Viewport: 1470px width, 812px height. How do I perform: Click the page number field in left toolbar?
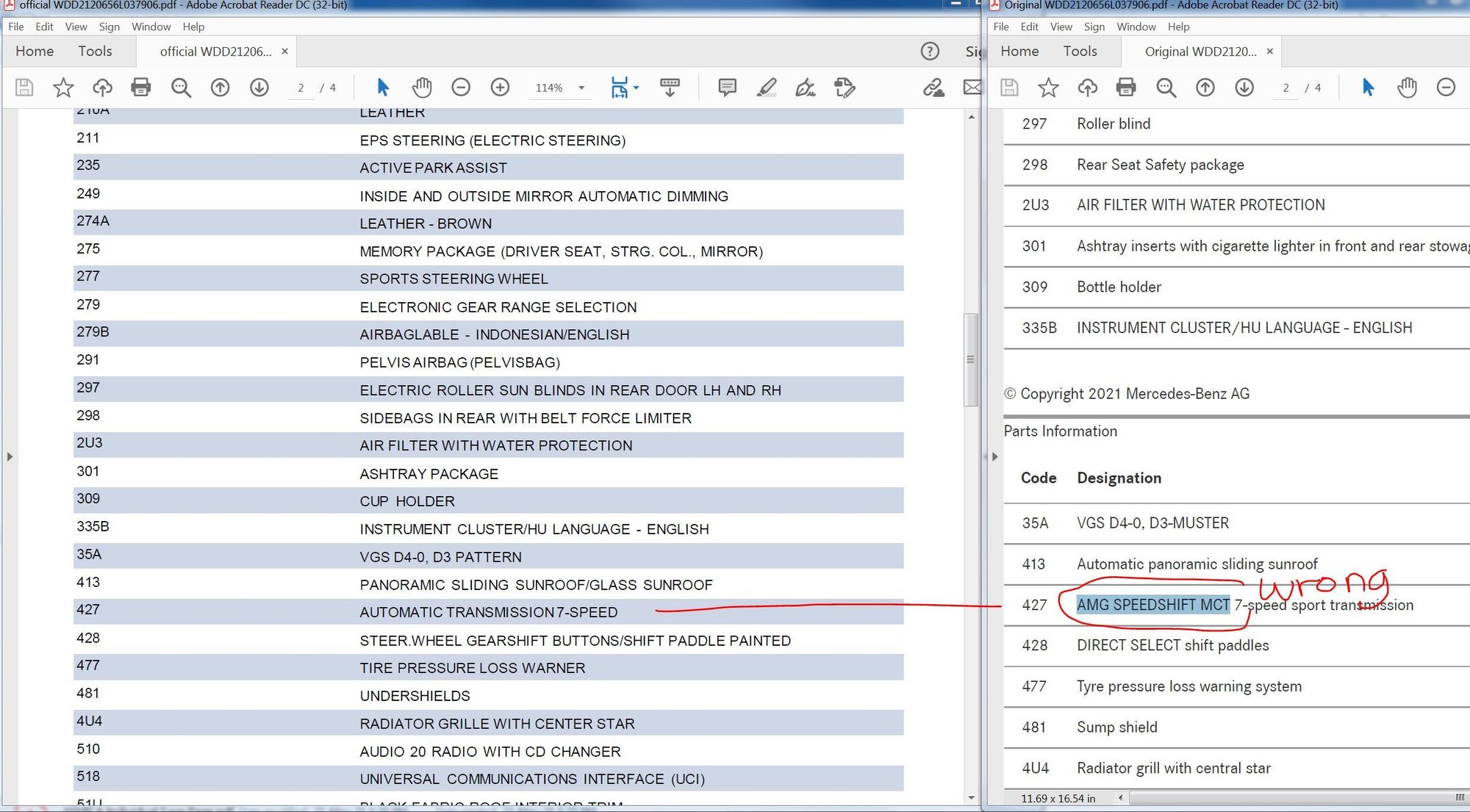tap(301, 87)
